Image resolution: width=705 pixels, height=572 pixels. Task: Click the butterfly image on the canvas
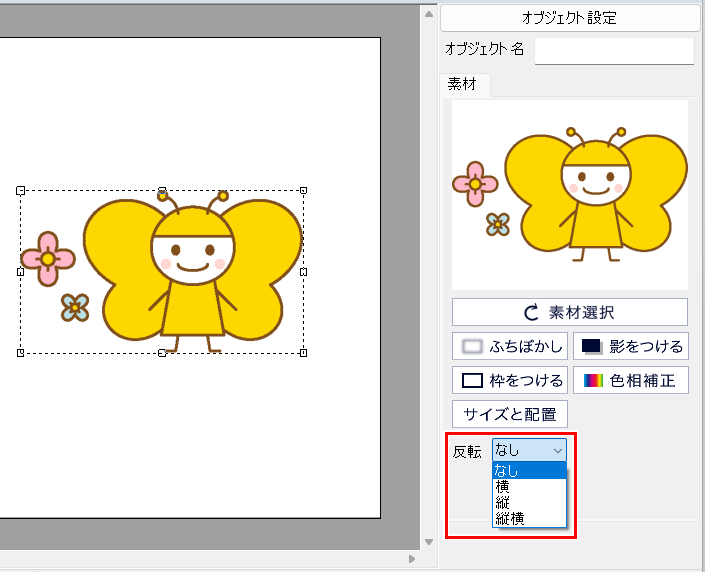pyautogui.click(x=162, y=272)
